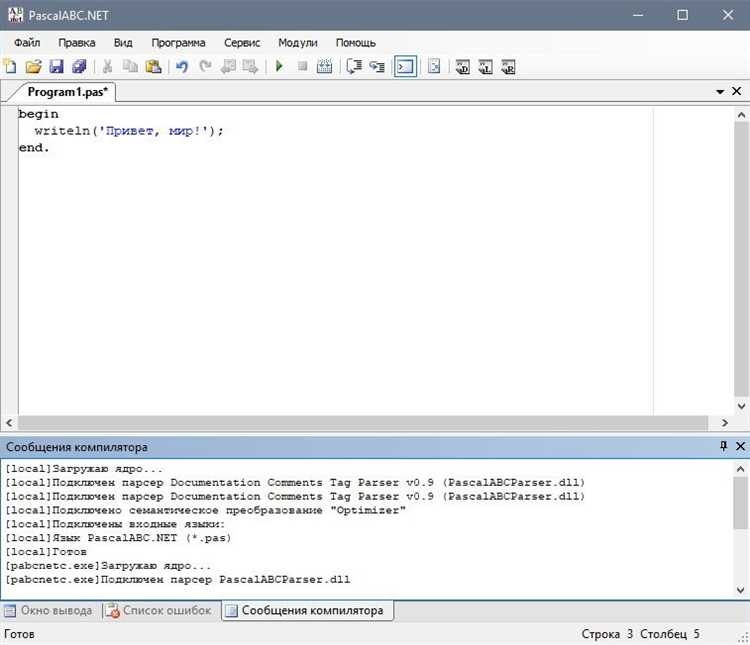This screenshot has height=645, width=750.
Task: Open the document list dropdown arrow
Action: [x=720, y=91]
